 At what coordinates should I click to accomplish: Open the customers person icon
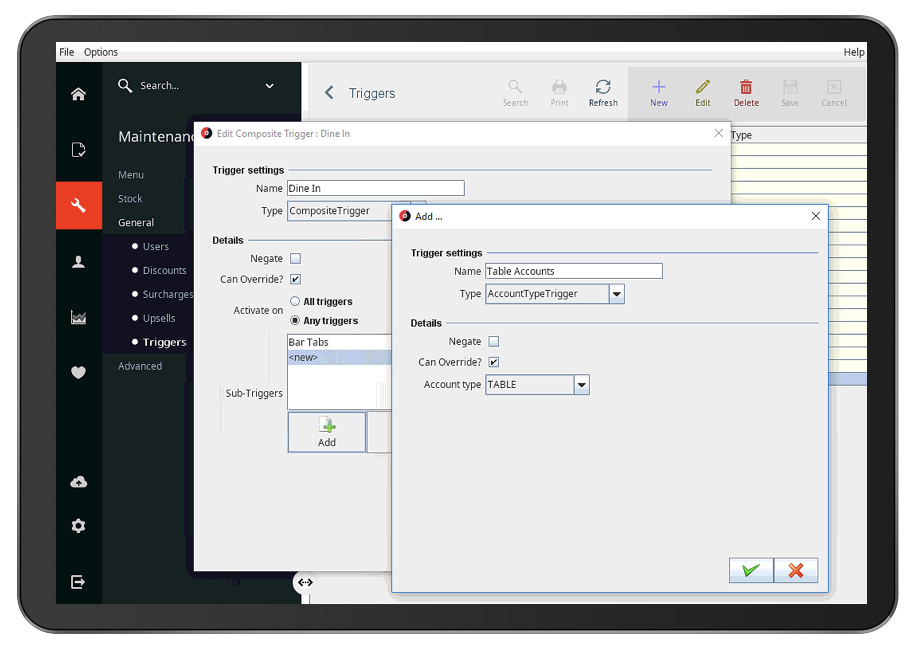tap(78, 262)
